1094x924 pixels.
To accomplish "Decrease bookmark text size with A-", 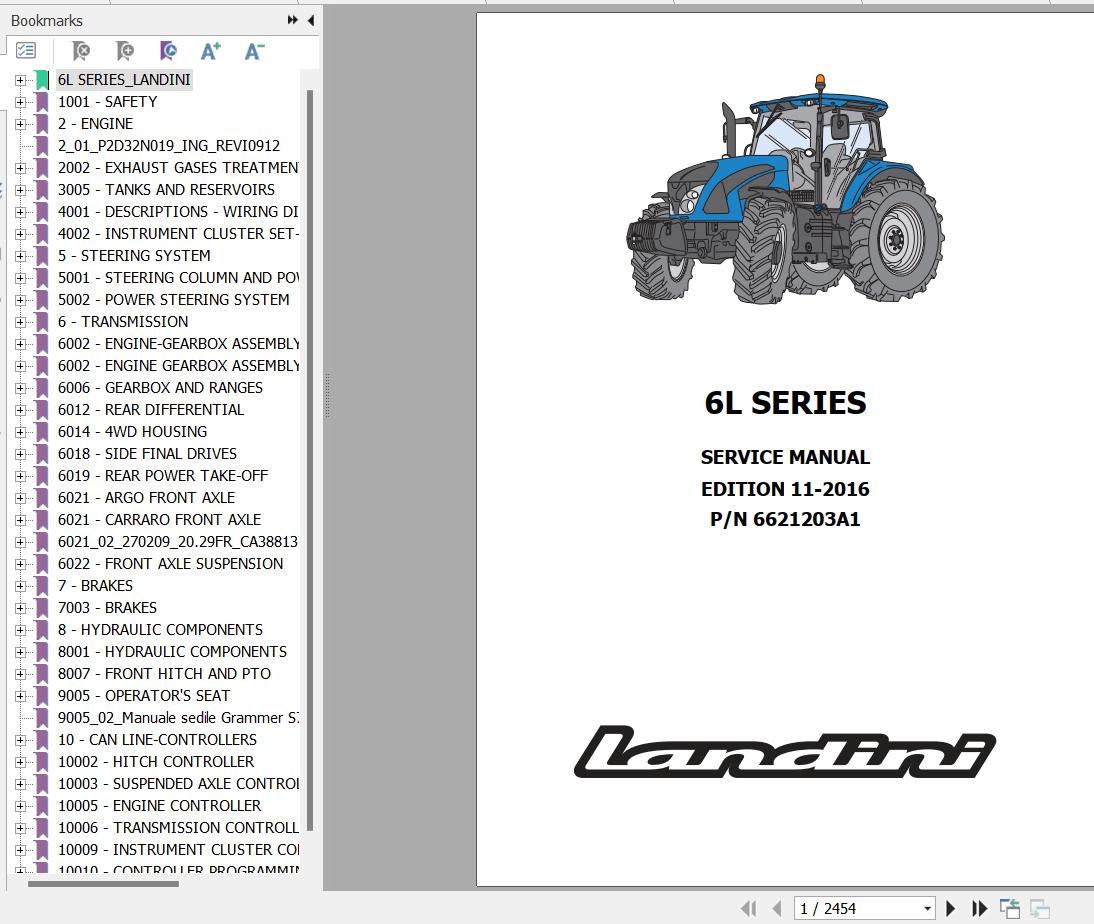I will (x=254, y=50).
